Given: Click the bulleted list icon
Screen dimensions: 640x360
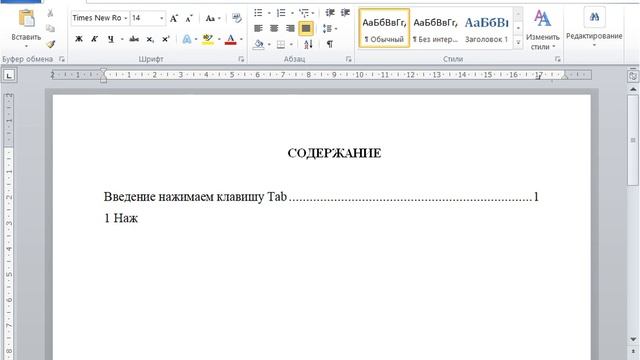Looking at the screenshot, I should tap(258, 13).
